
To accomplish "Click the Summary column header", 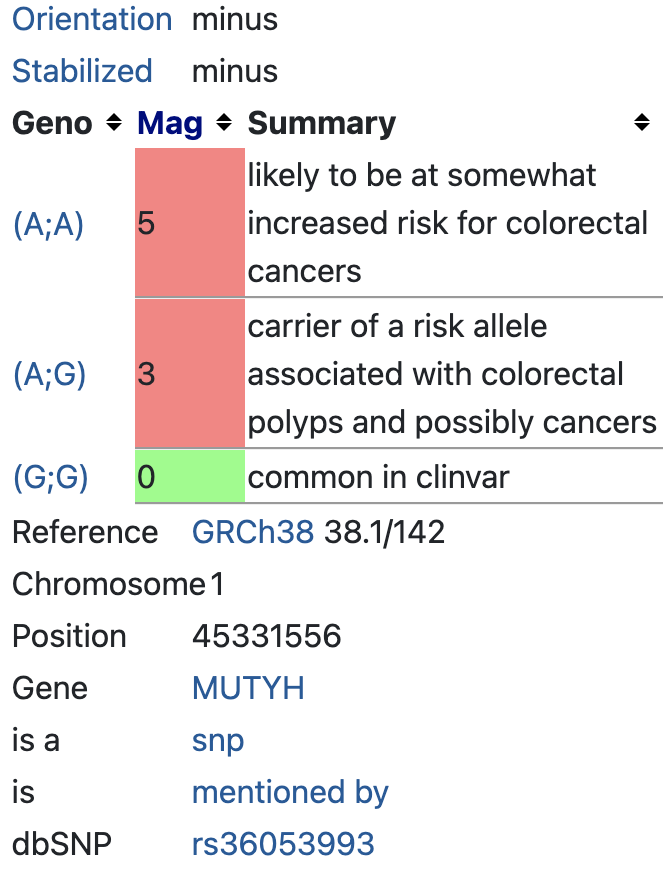I will point(321,123).
